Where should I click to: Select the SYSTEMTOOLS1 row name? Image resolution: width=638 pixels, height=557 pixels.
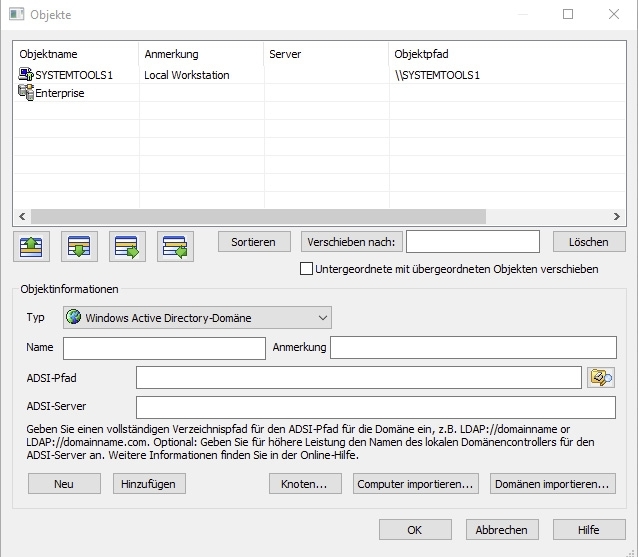click(x=74, y=75)
